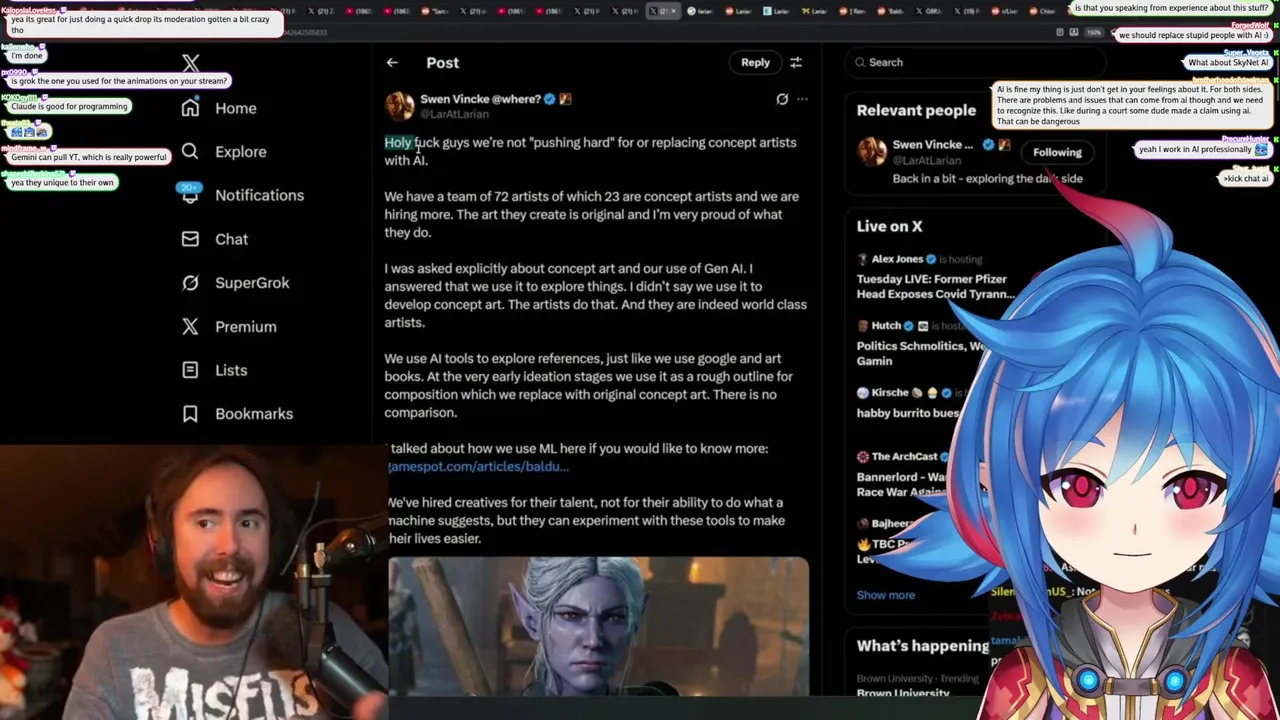1280x720 pixels.
Task: Open the Lists icon
Action: pos(190,370)
